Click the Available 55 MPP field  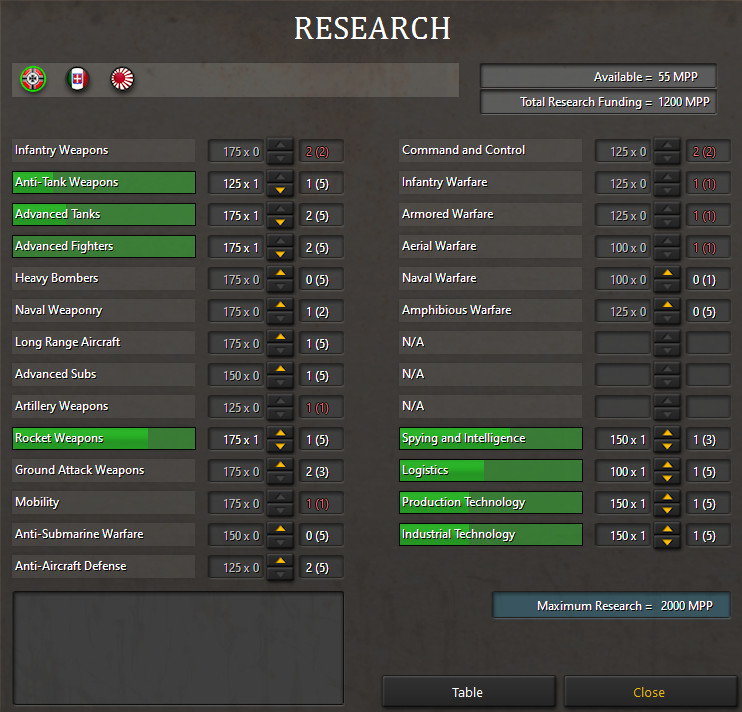[x=598, y=77]
